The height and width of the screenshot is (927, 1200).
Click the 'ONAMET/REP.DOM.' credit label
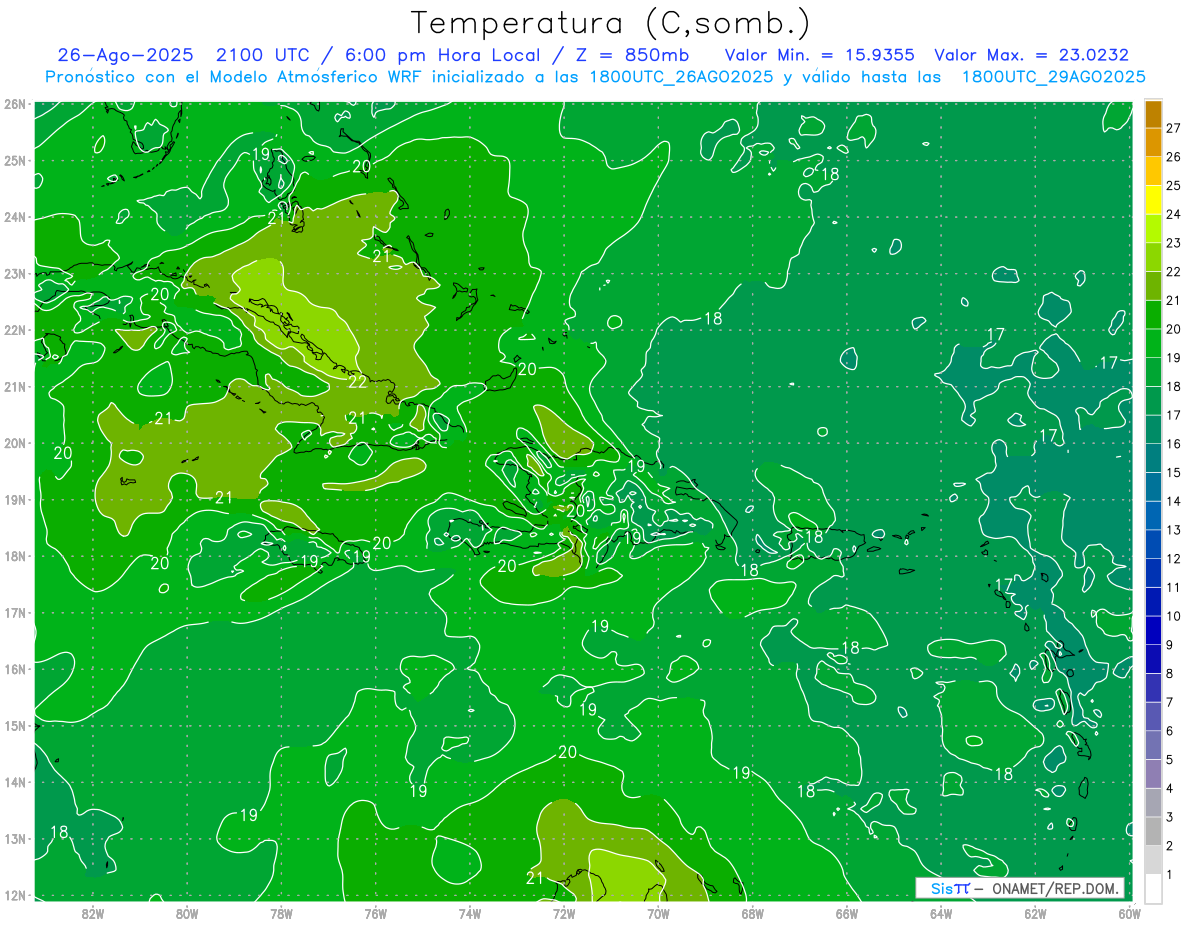1055,888
